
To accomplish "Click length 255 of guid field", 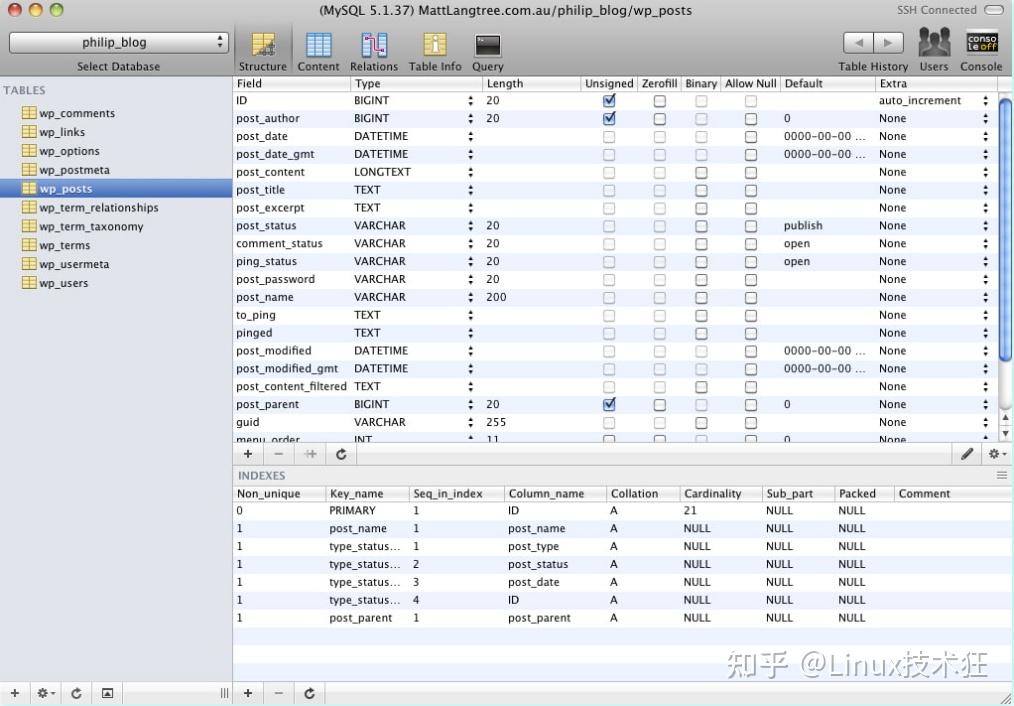I will point(496,422).
